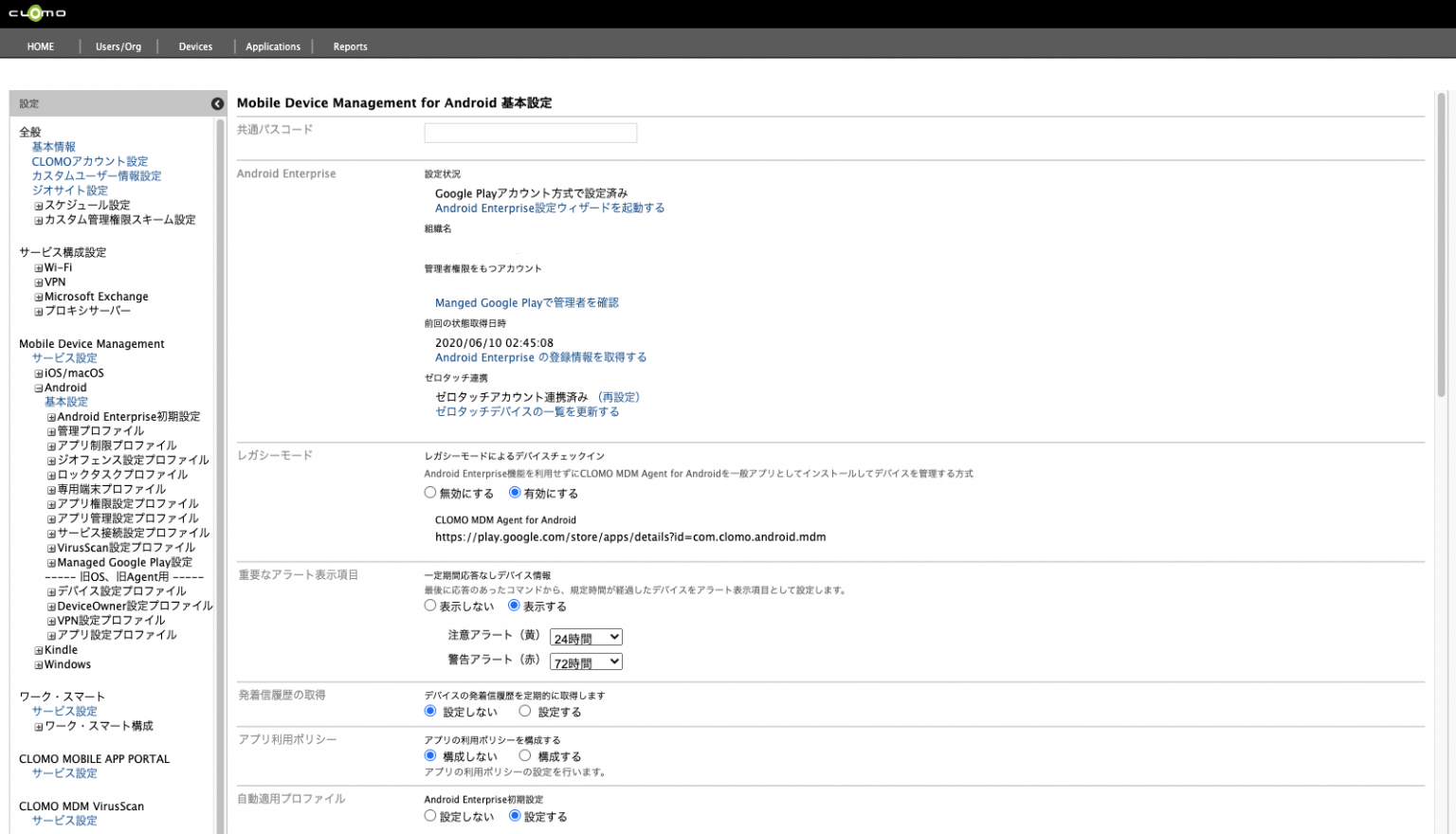Expand Microsoft Exchange tree node

click(39, 298)
